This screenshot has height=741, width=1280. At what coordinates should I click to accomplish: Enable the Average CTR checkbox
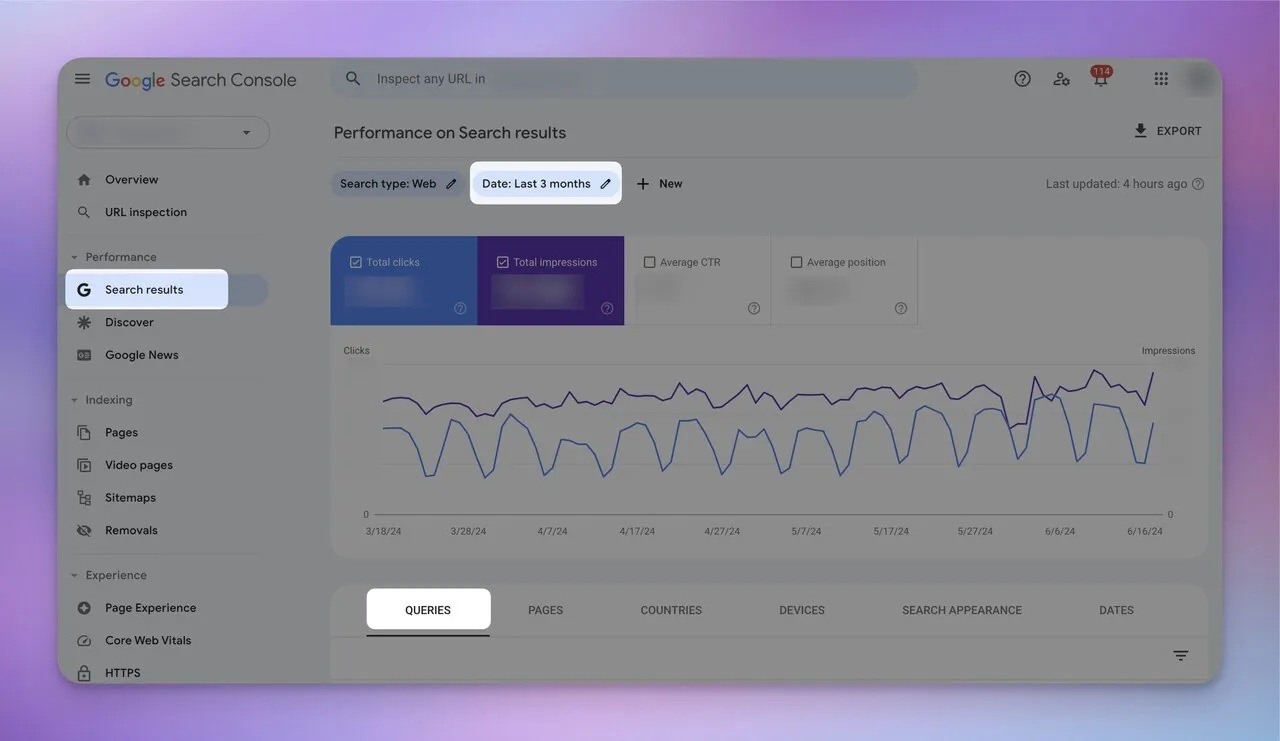coord(650,262)
